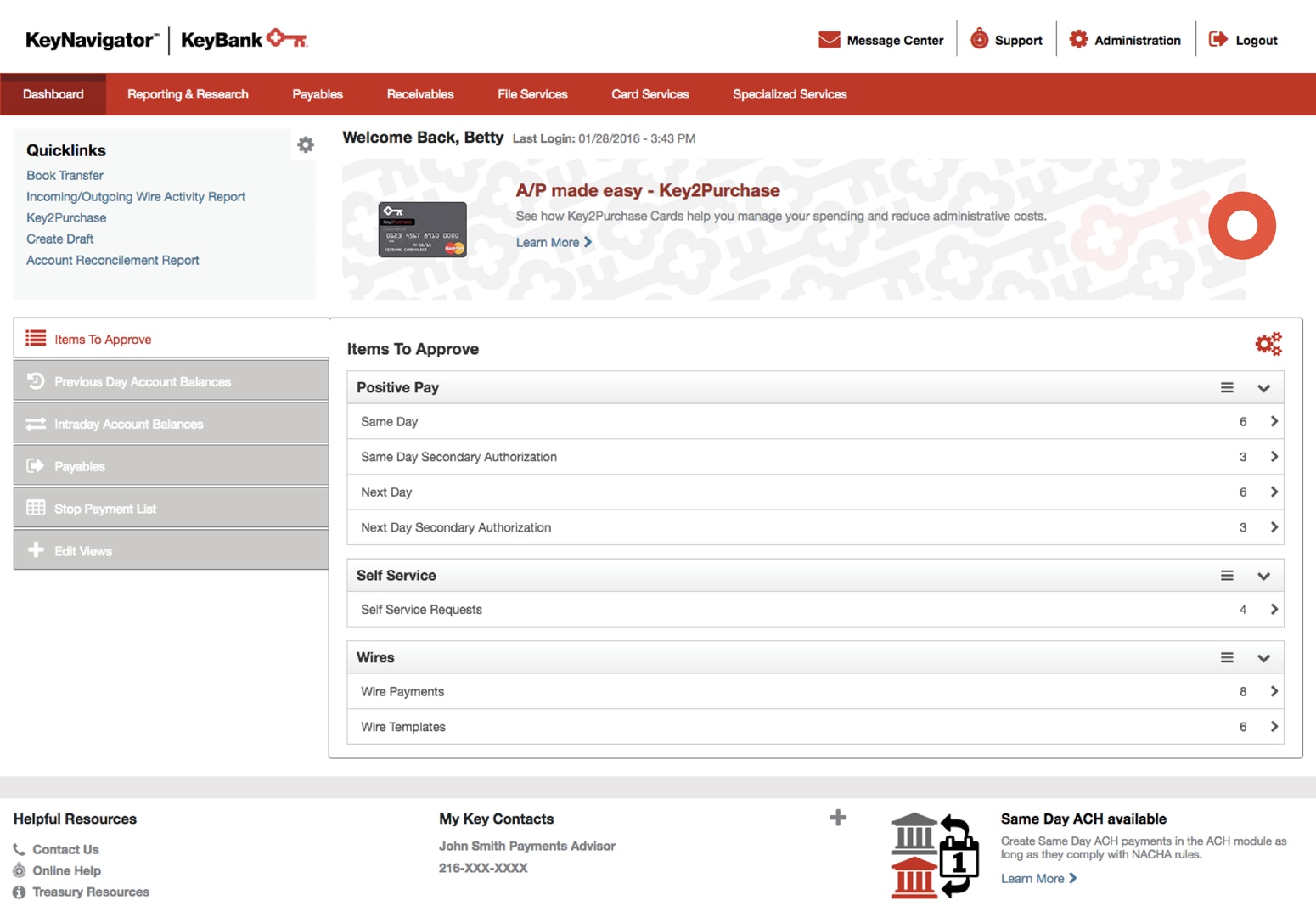Open the Message Center envelope icon

pyautogui.click(x=829, y=40)
